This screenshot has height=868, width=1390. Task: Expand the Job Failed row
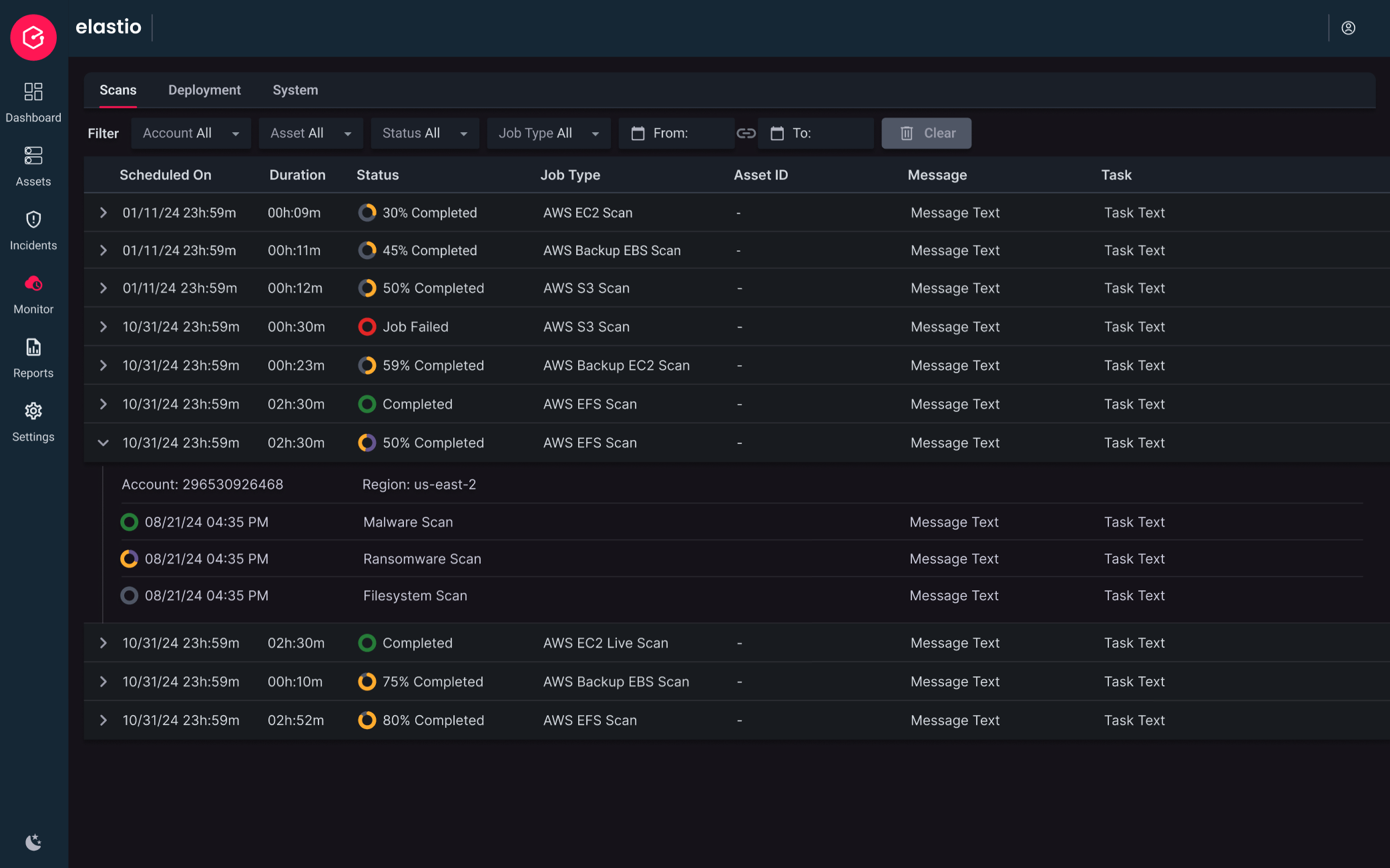tap(103, 327)
